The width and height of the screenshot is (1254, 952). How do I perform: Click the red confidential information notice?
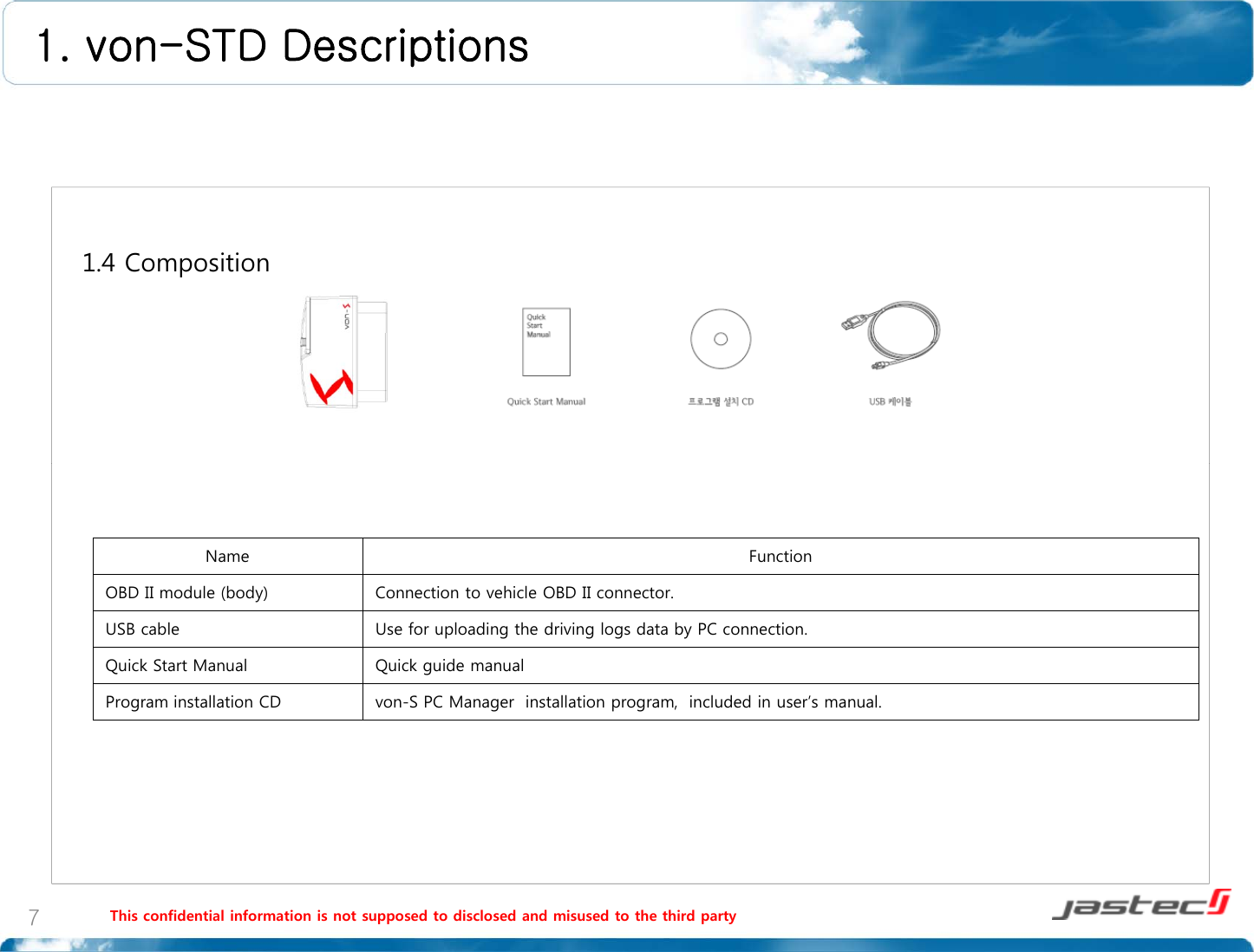tap(423, 916)
